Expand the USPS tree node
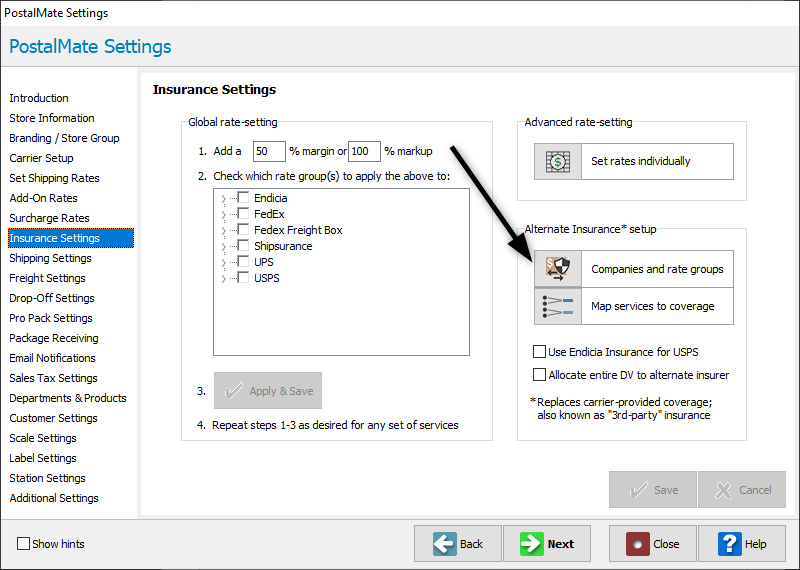 pos(223,279)
